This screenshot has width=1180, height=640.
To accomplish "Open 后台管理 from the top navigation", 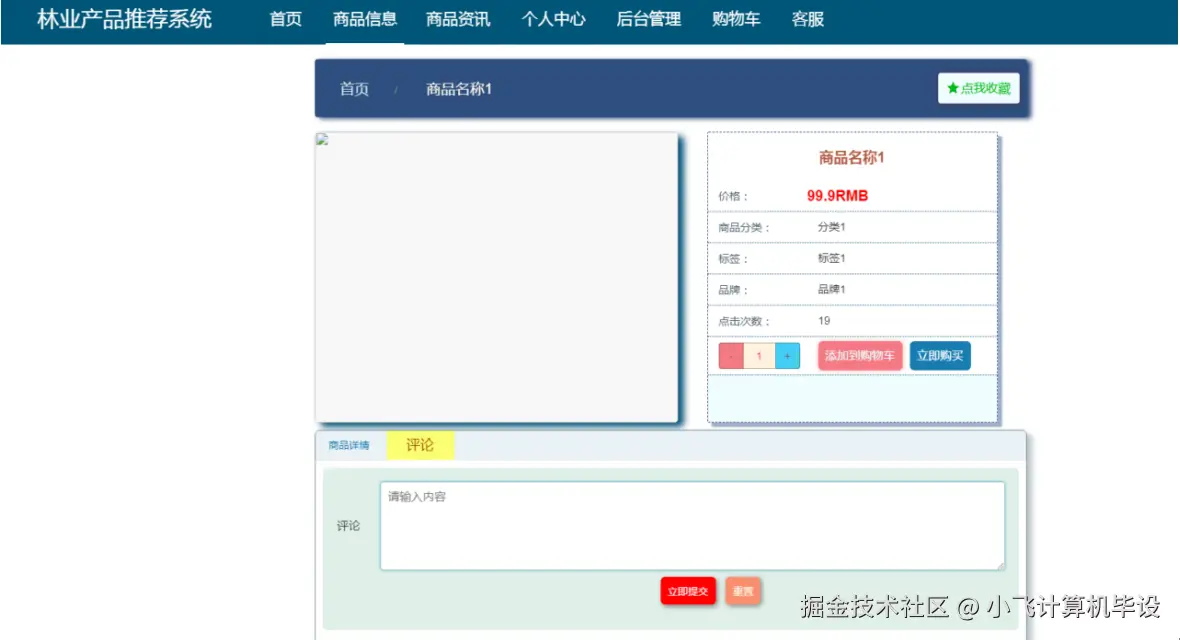I will (x=649, y=20).
